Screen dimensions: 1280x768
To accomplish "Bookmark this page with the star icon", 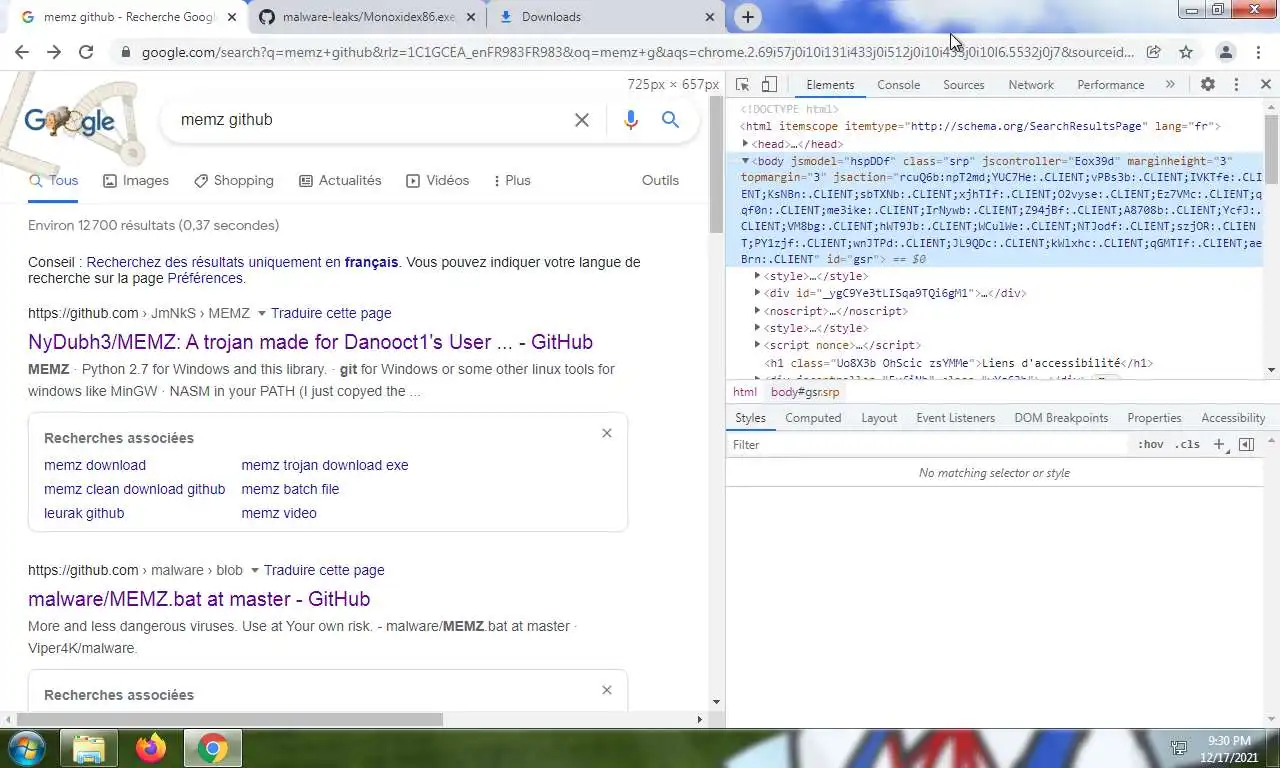I will click(x=1186, y=52).
